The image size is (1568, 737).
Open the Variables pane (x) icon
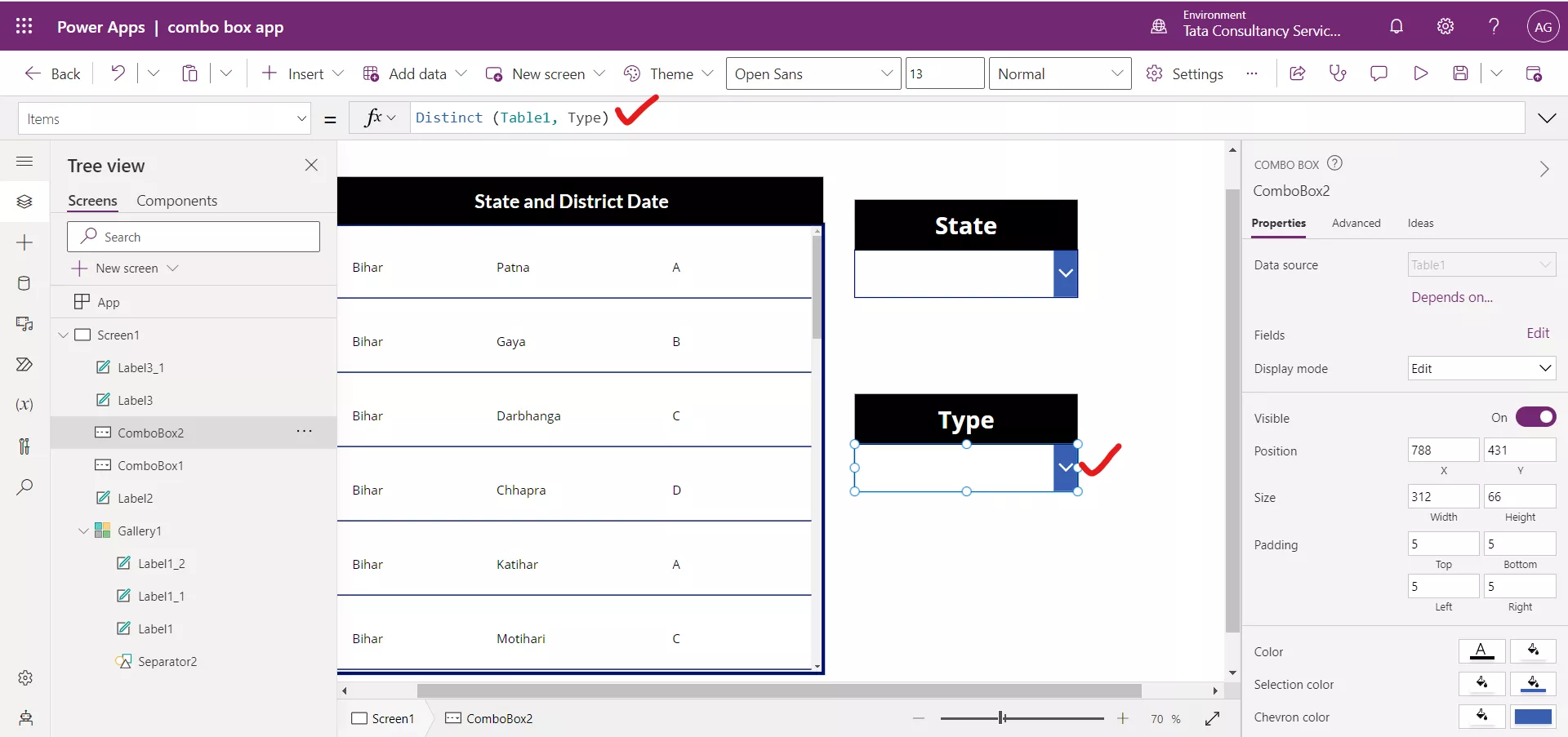click(24, 406)
